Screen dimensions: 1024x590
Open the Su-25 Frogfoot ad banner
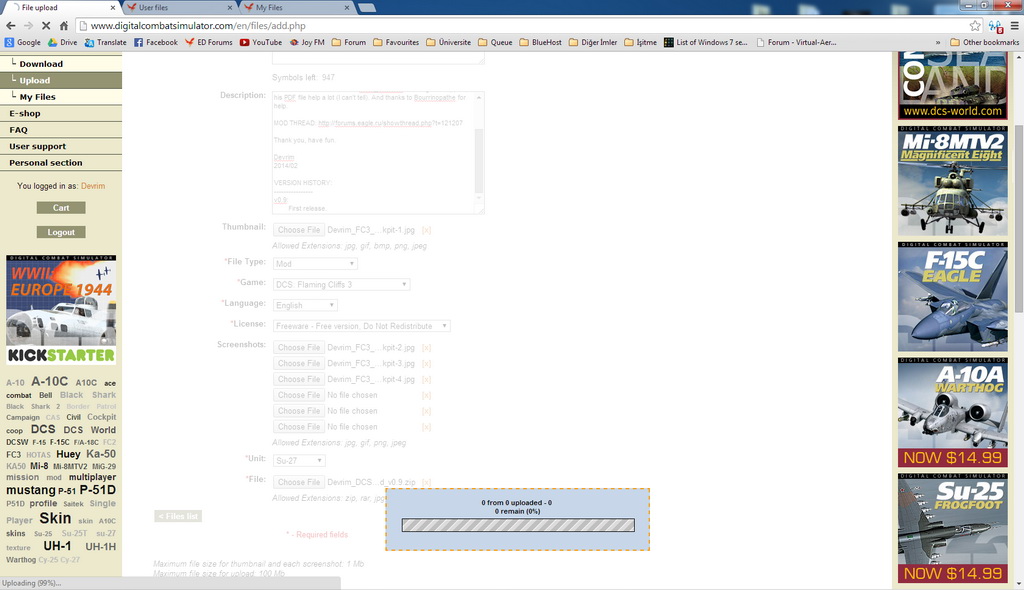(952, 528)
